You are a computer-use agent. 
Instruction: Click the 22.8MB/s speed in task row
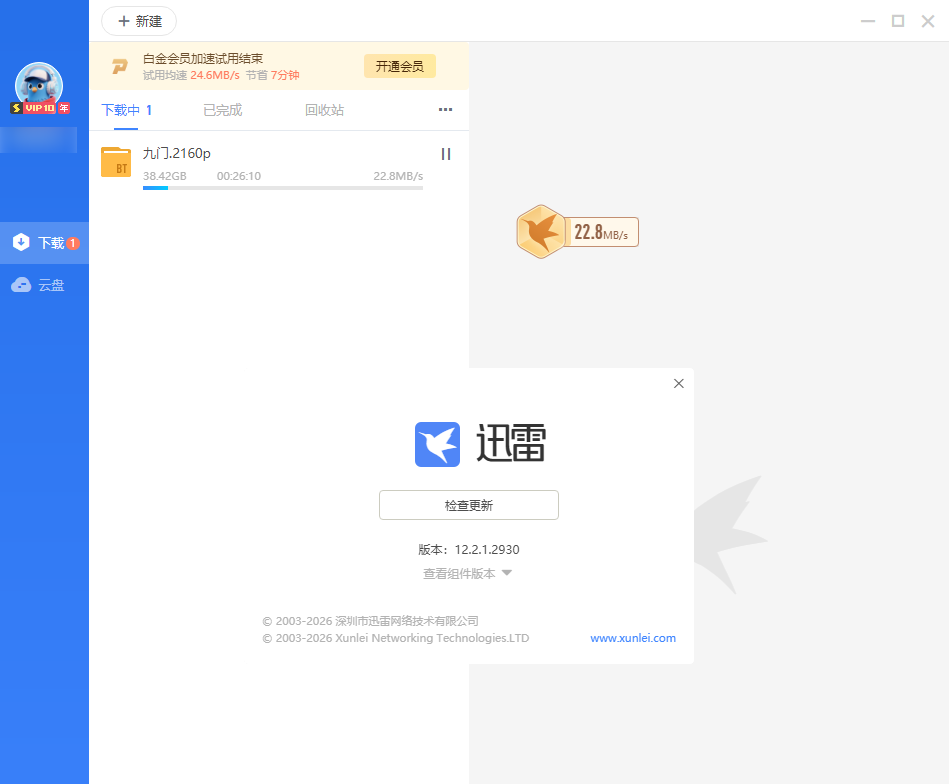click(398, 176)
